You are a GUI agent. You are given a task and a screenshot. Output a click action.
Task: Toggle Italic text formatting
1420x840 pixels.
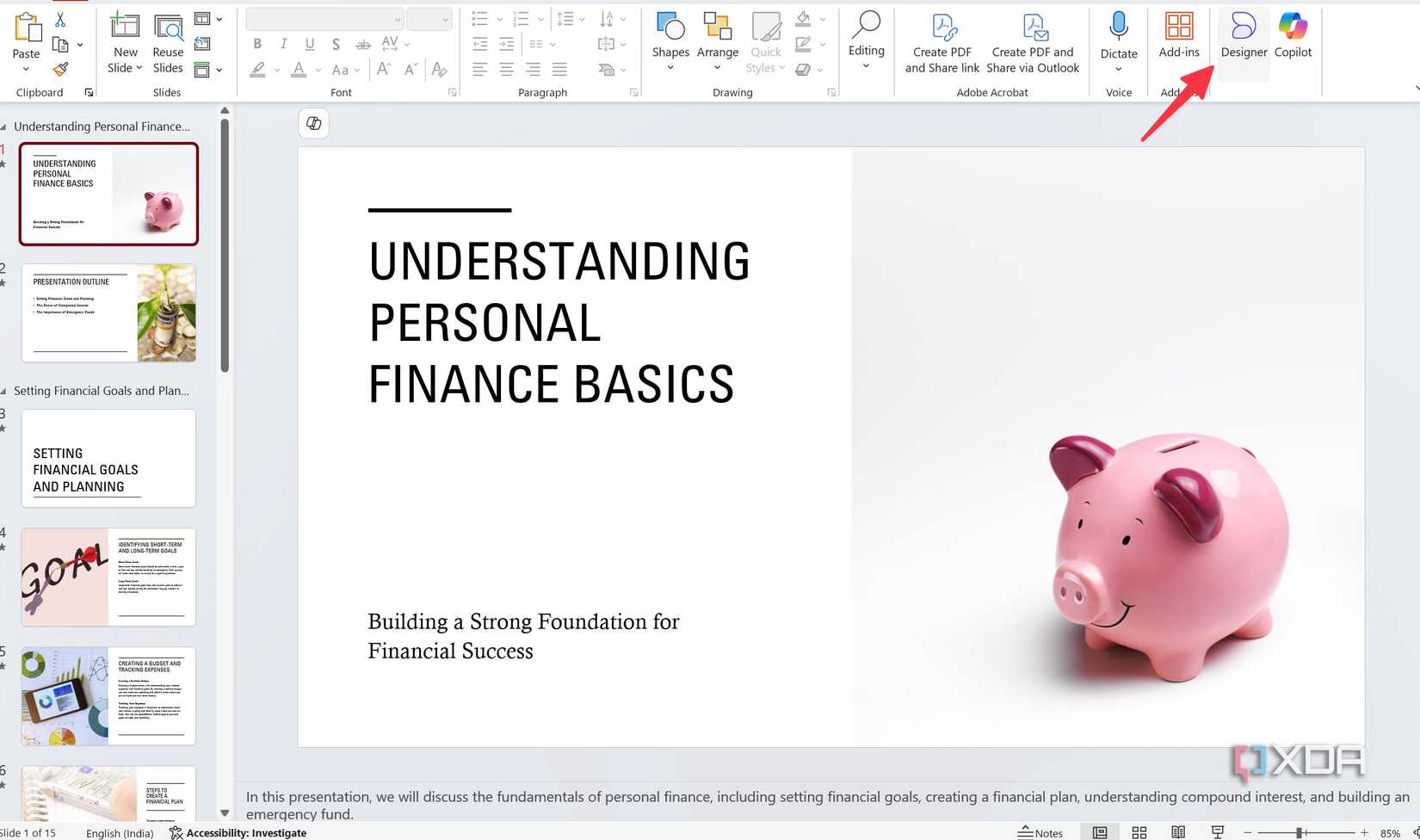[283, 44]
